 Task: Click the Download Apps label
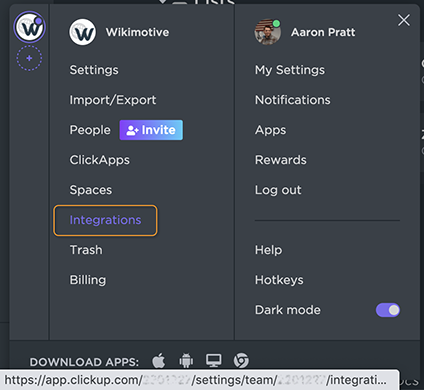click(x=84, y=362)
